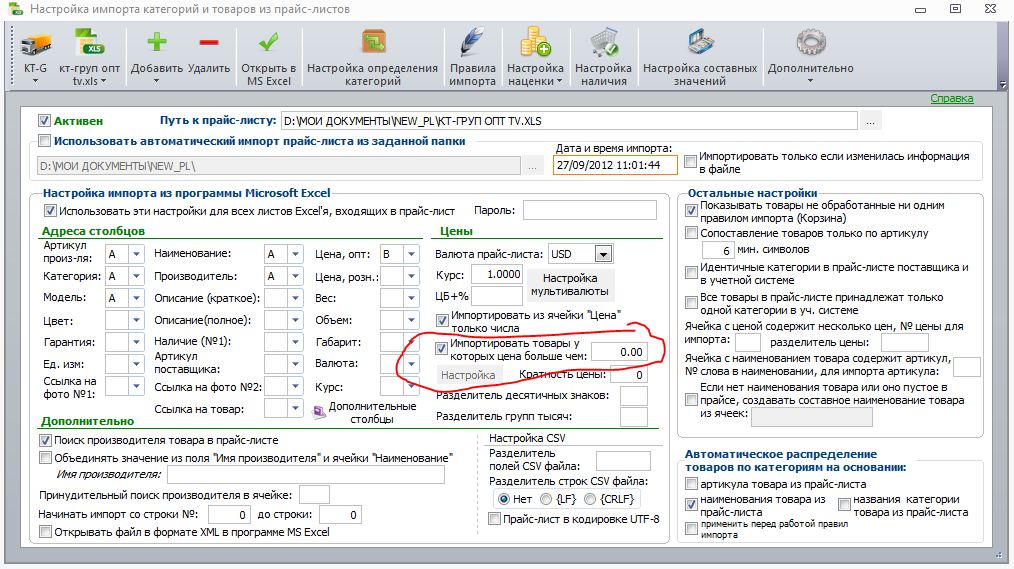Enable Сопоставление товаров только по артикулу
The image size is (1014, 569).
[x=691, y=233]
